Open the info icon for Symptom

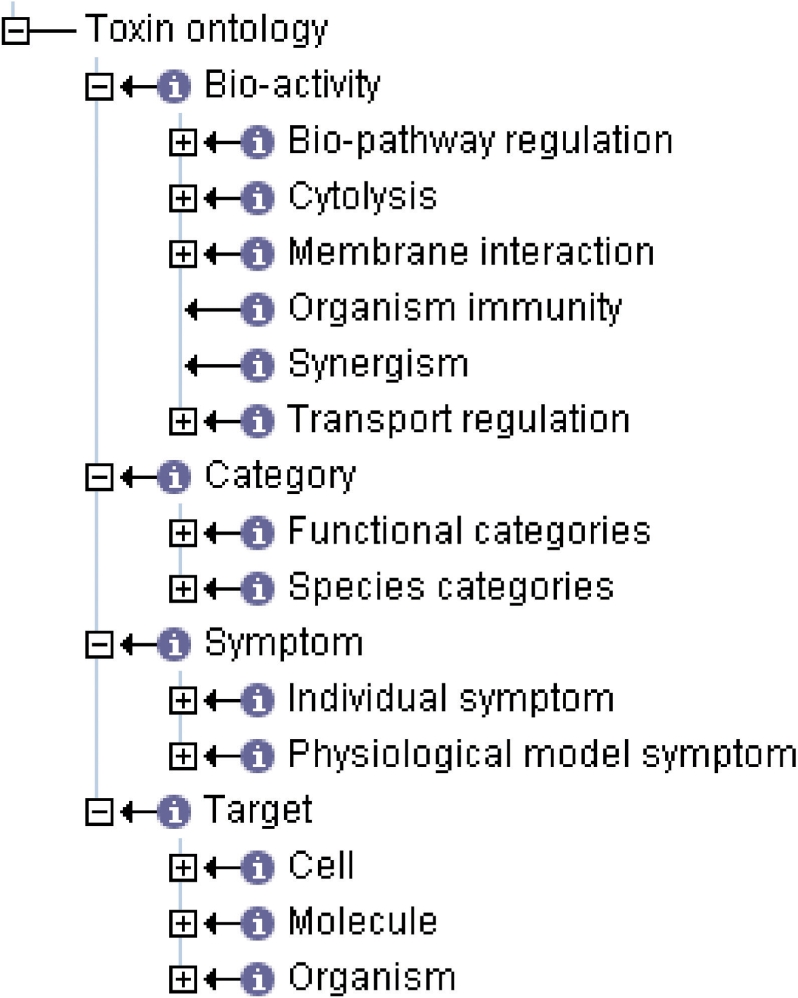[174, 644]
